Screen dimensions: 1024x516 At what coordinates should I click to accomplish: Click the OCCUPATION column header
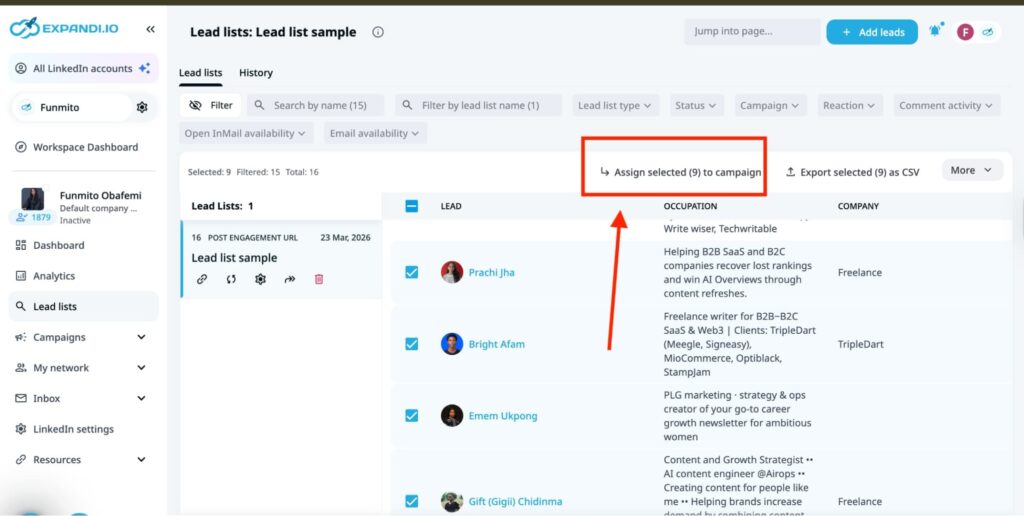pyautogui.click(x=690, y=206)
